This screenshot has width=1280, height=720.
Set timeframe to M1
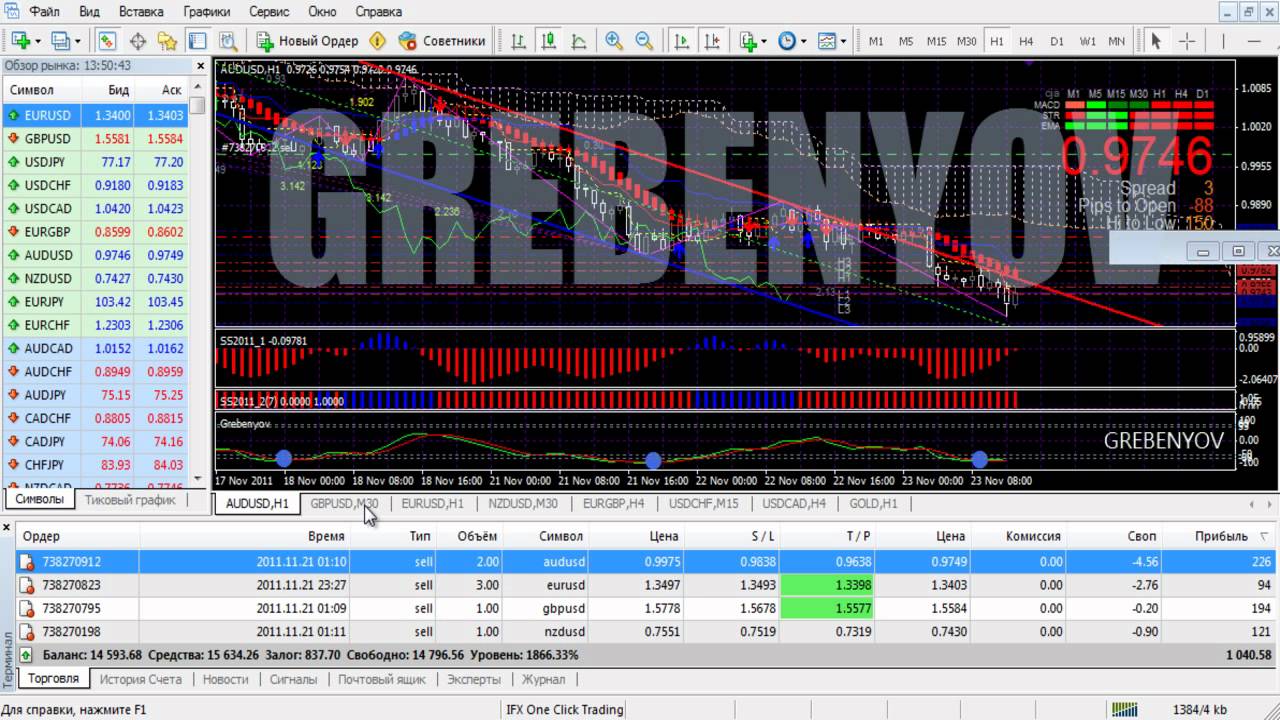[x=876, y=41]
